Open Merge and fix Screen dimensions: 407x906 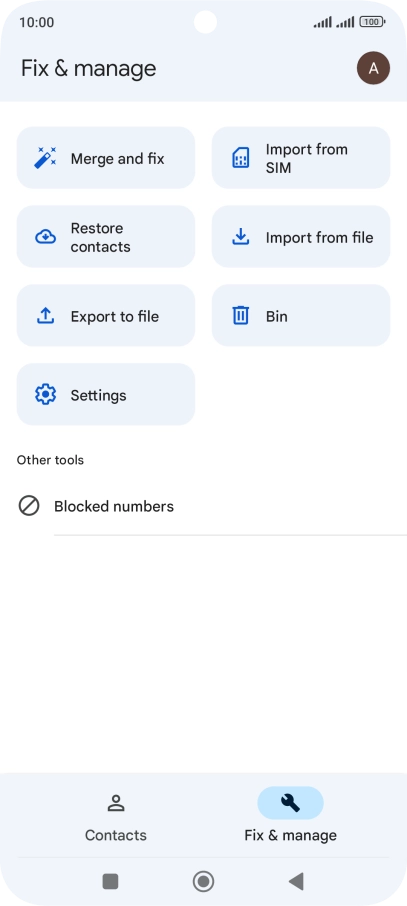click(x=106, y=158)
